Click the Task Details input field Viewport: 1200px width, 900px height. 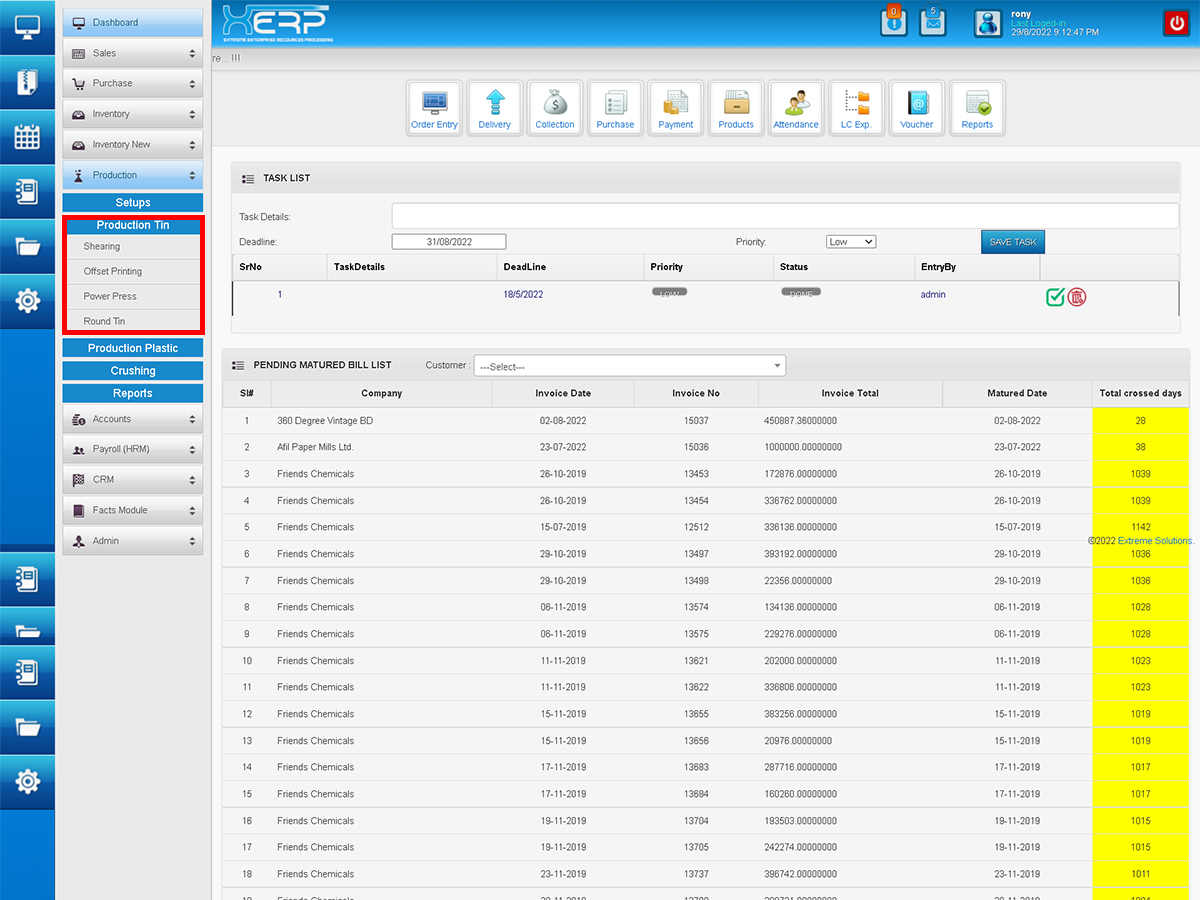(x=785, y=216)
